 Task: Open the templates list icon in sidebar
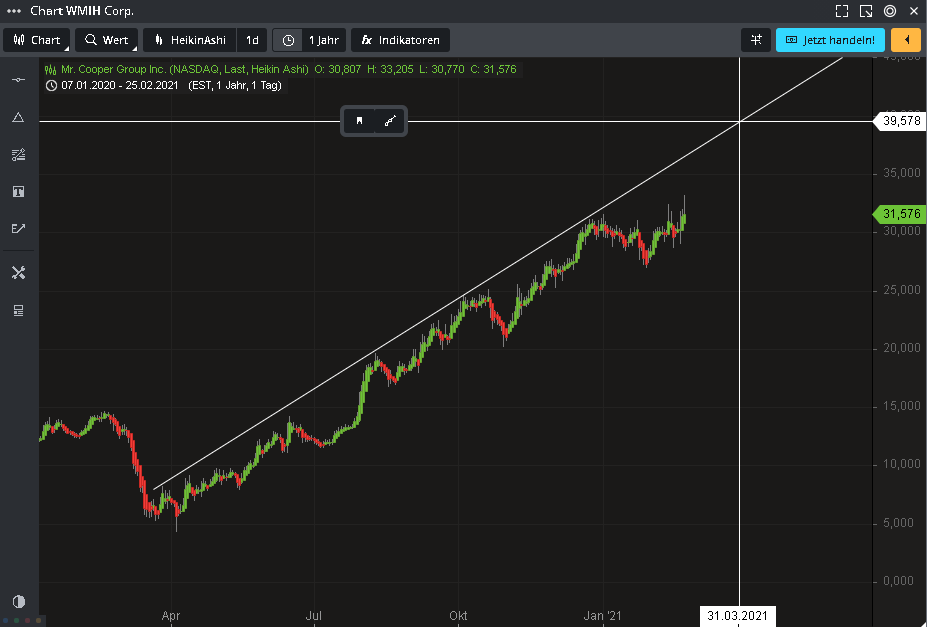click(18, 310)
